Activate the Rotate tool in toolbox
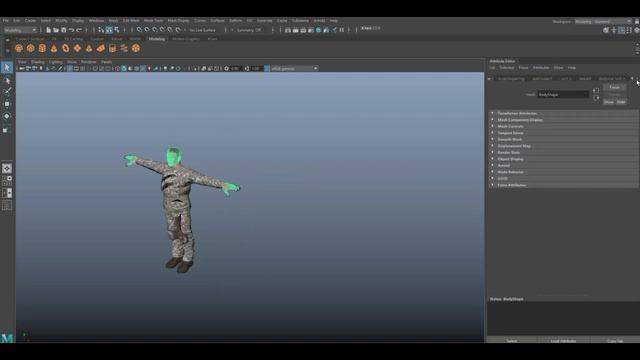This screenshot has height=360, width=640. [x=7, y=116]
